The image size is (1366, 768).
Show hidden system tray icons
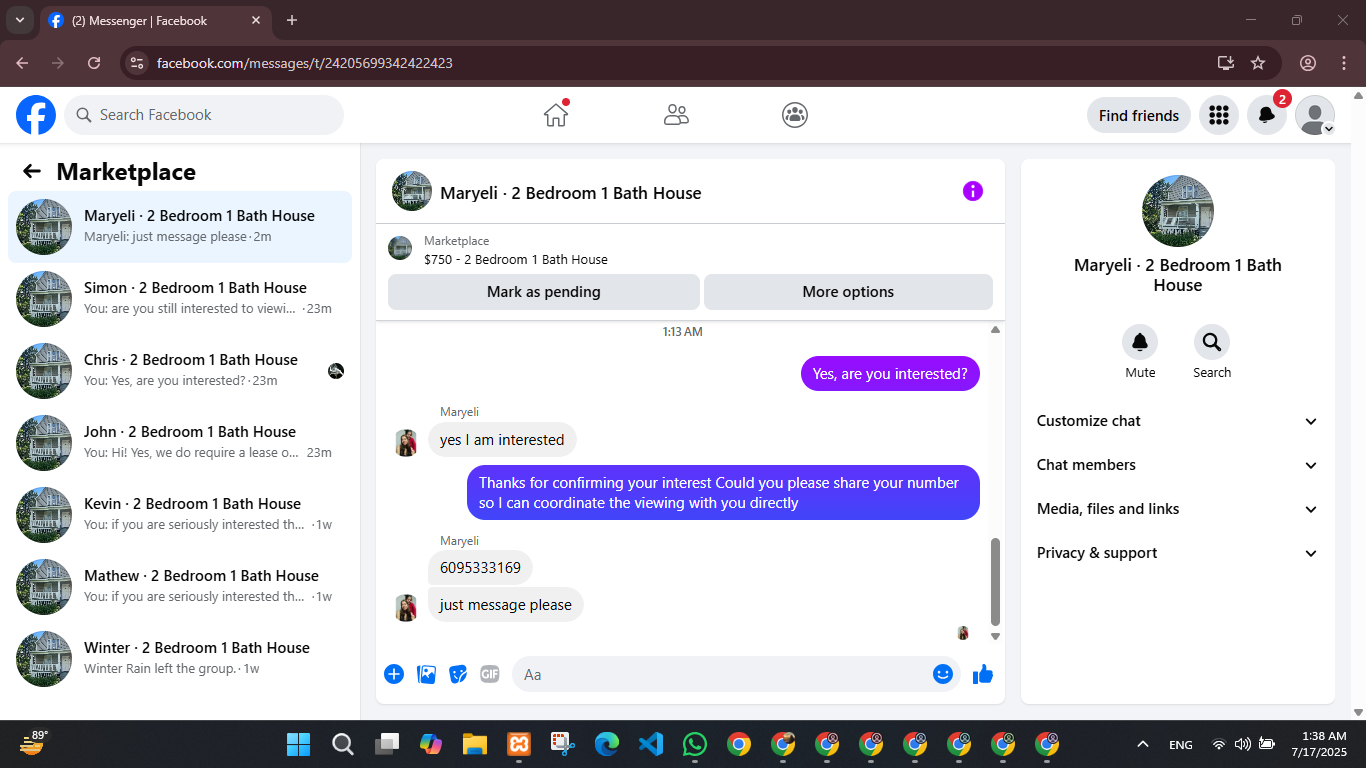click(1143, 744)
